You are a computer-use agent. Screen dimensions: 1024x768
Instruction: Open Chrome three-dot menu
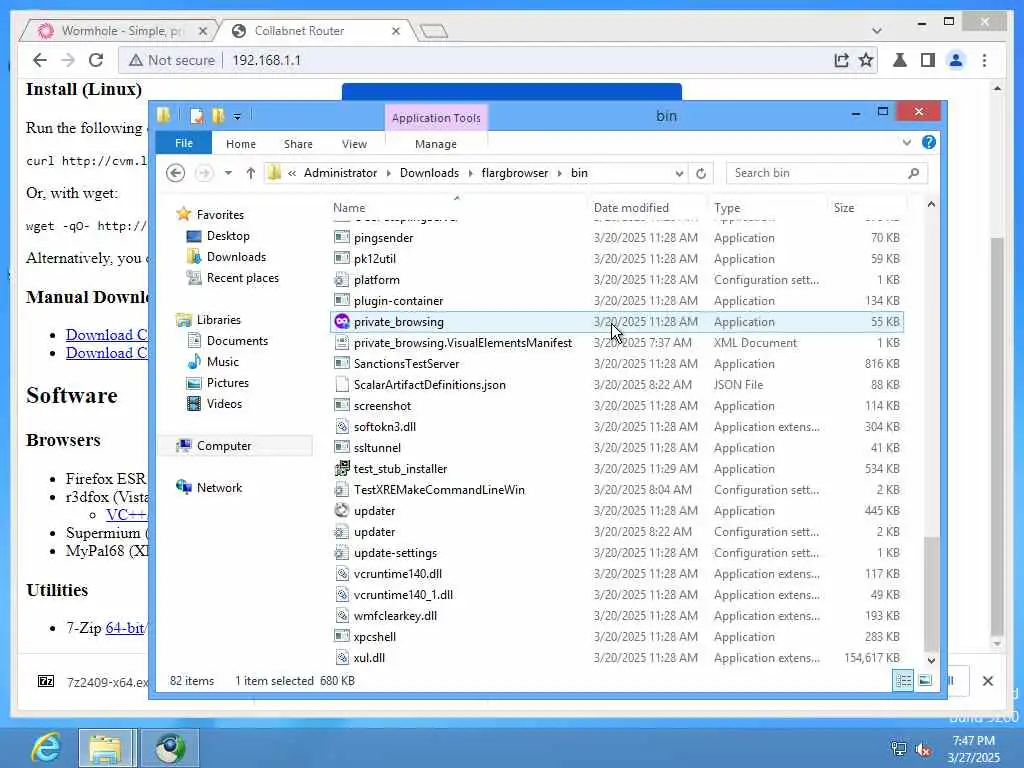click(x=984, y=60)
